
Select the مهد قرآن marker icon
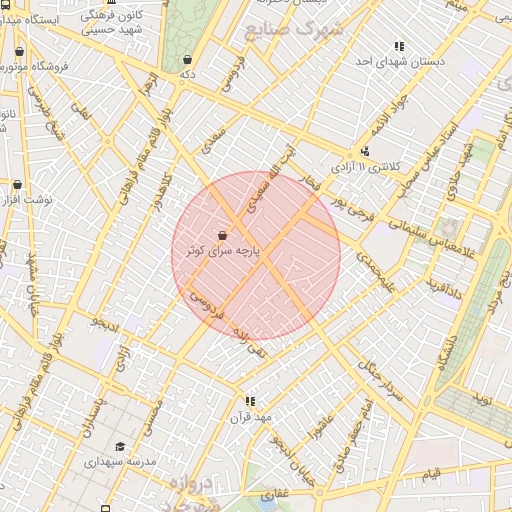[x=250, y=401]
